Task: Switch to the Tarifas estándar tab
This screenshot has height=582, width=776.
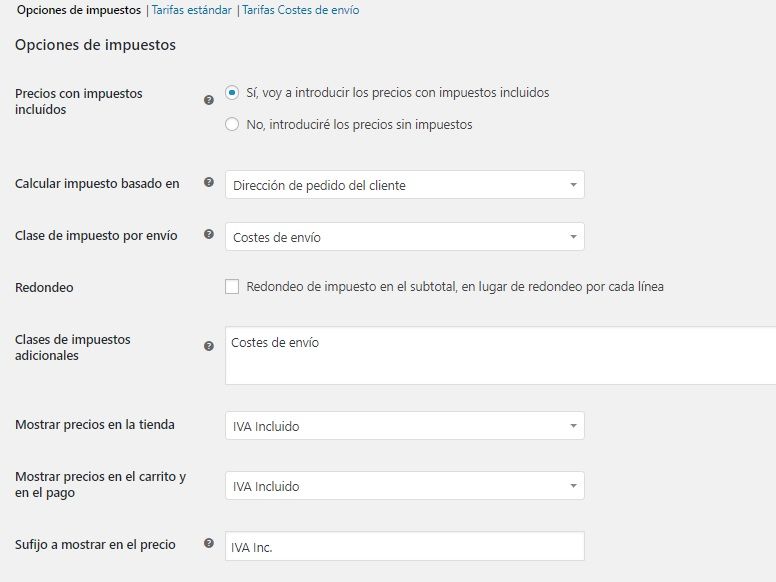Action: coord(192,10)
